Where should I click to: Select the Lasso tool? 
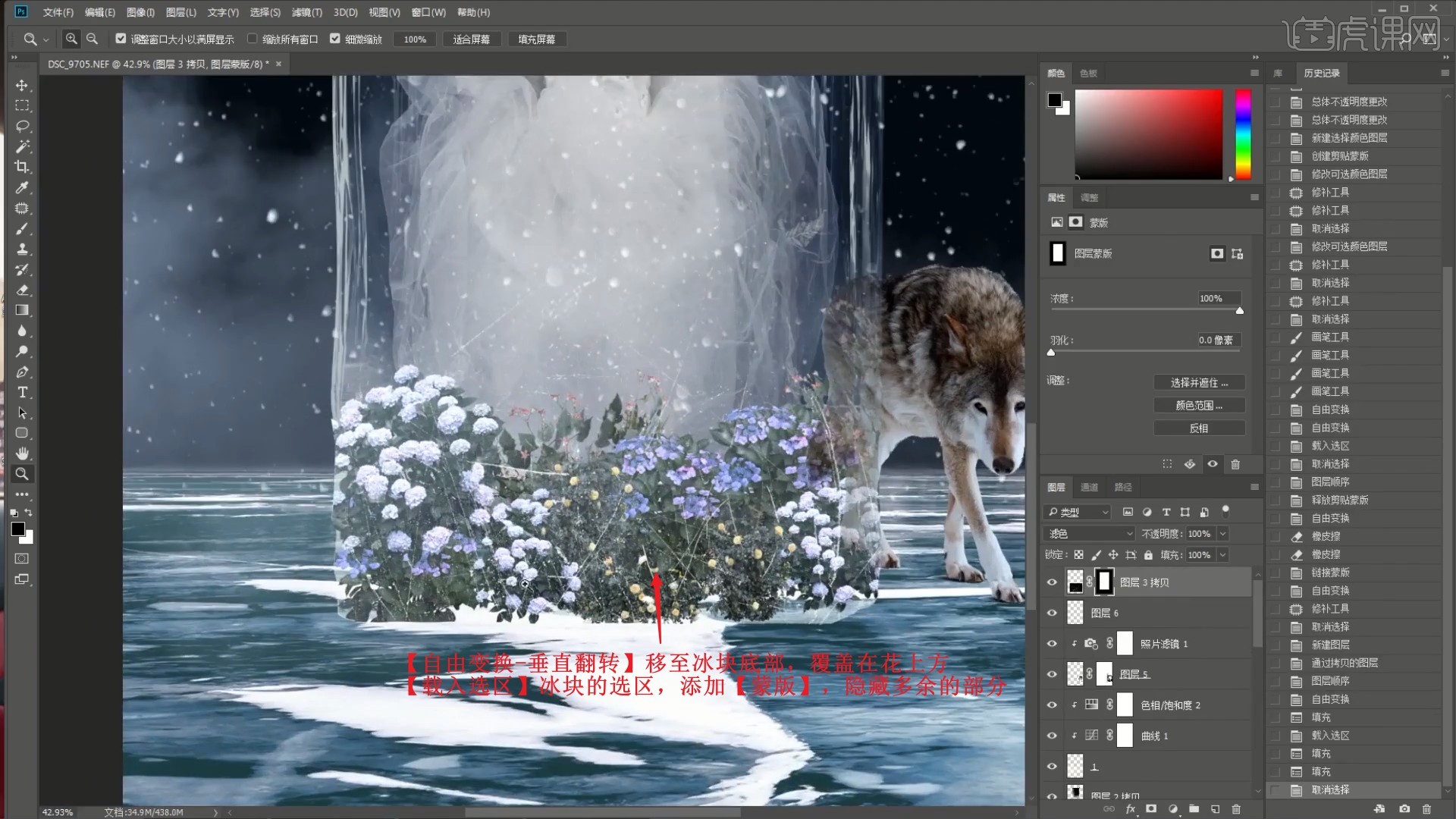tap(22, 126)
